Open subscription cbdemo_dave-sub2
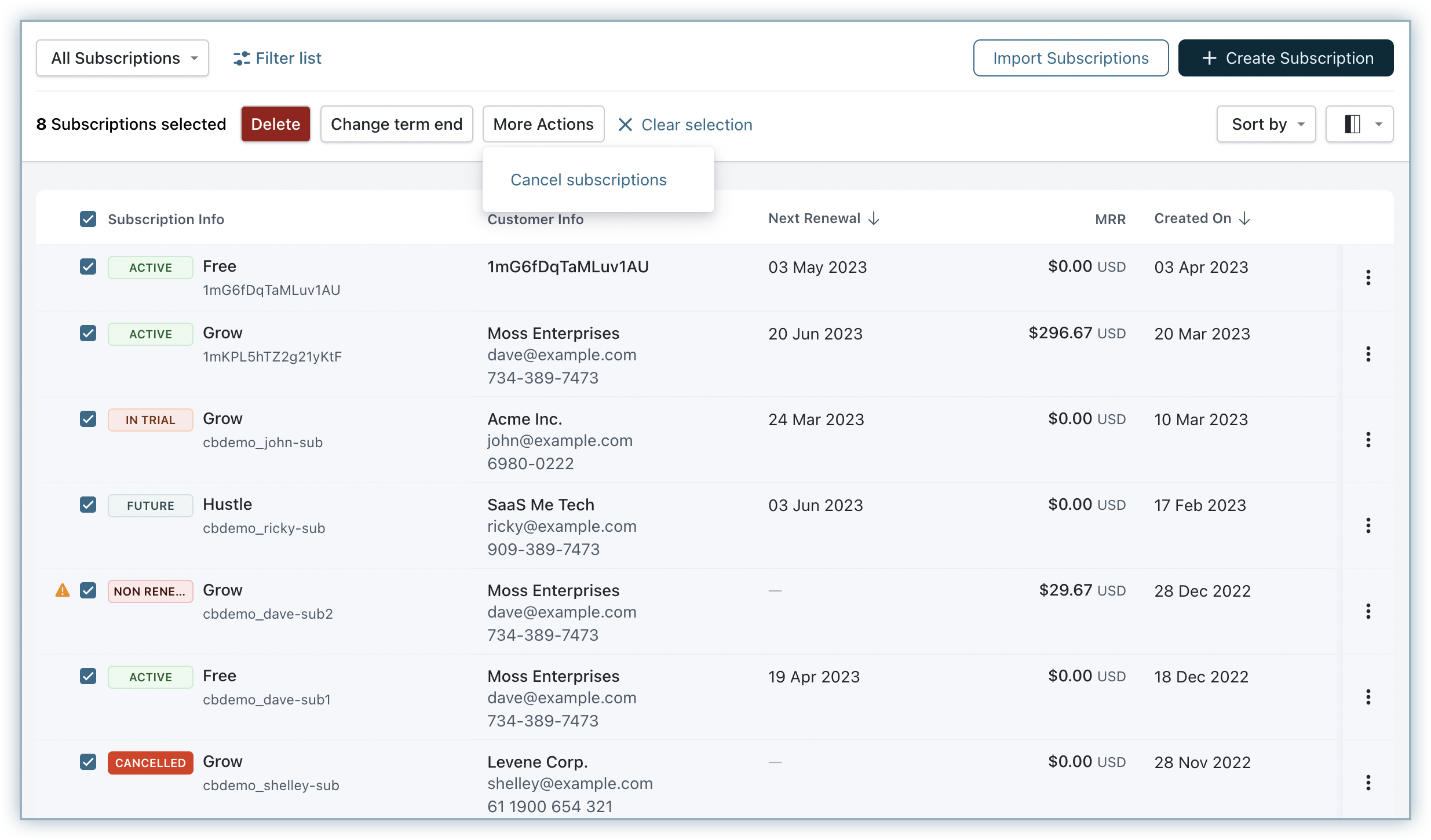 tap(268, 614)
